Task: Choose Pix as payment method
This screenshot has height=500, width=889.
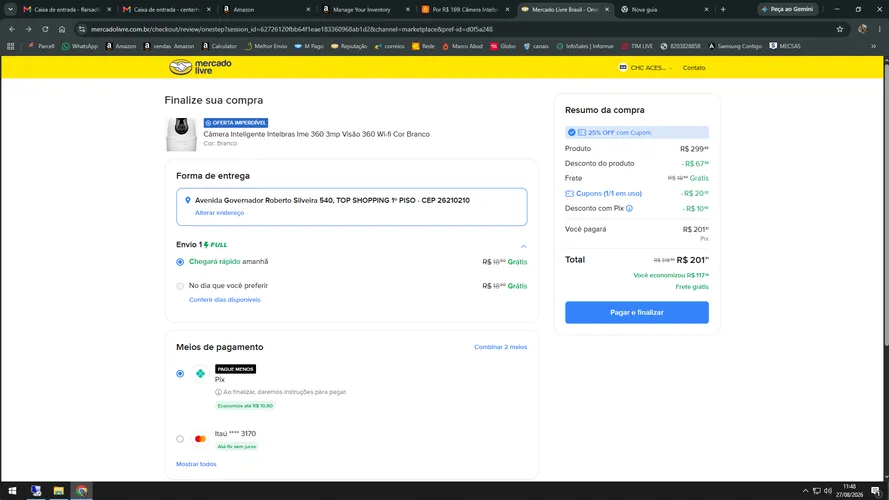Action: pyautogui.click(x=180, y=374)
